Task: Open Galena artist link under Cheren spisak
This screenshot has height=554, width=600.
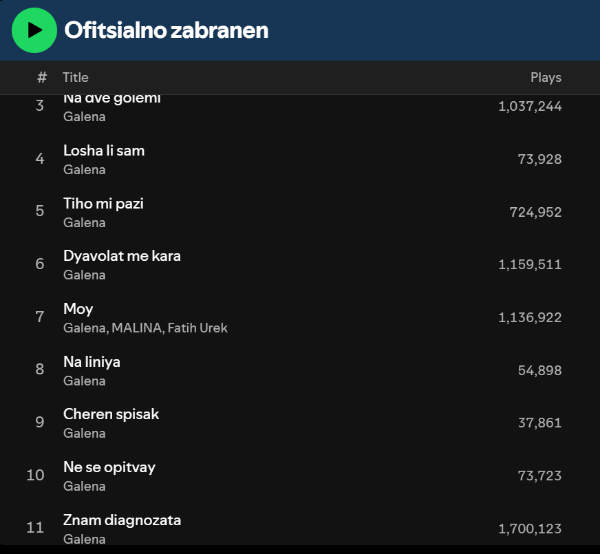Action: 84,433
